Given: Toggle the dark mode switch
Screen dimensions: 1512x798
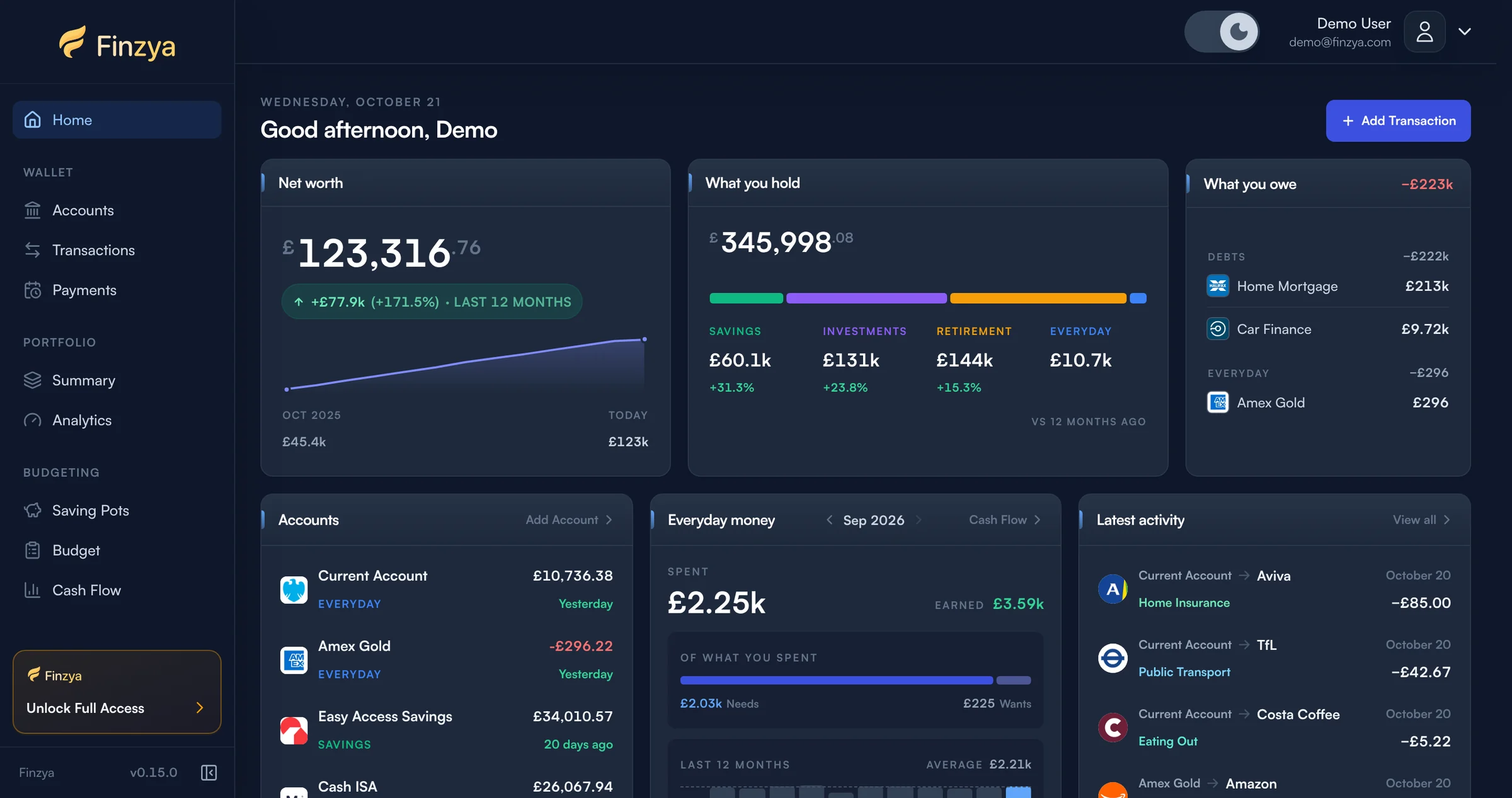Looking at the screenshot, I should 1222,31.
